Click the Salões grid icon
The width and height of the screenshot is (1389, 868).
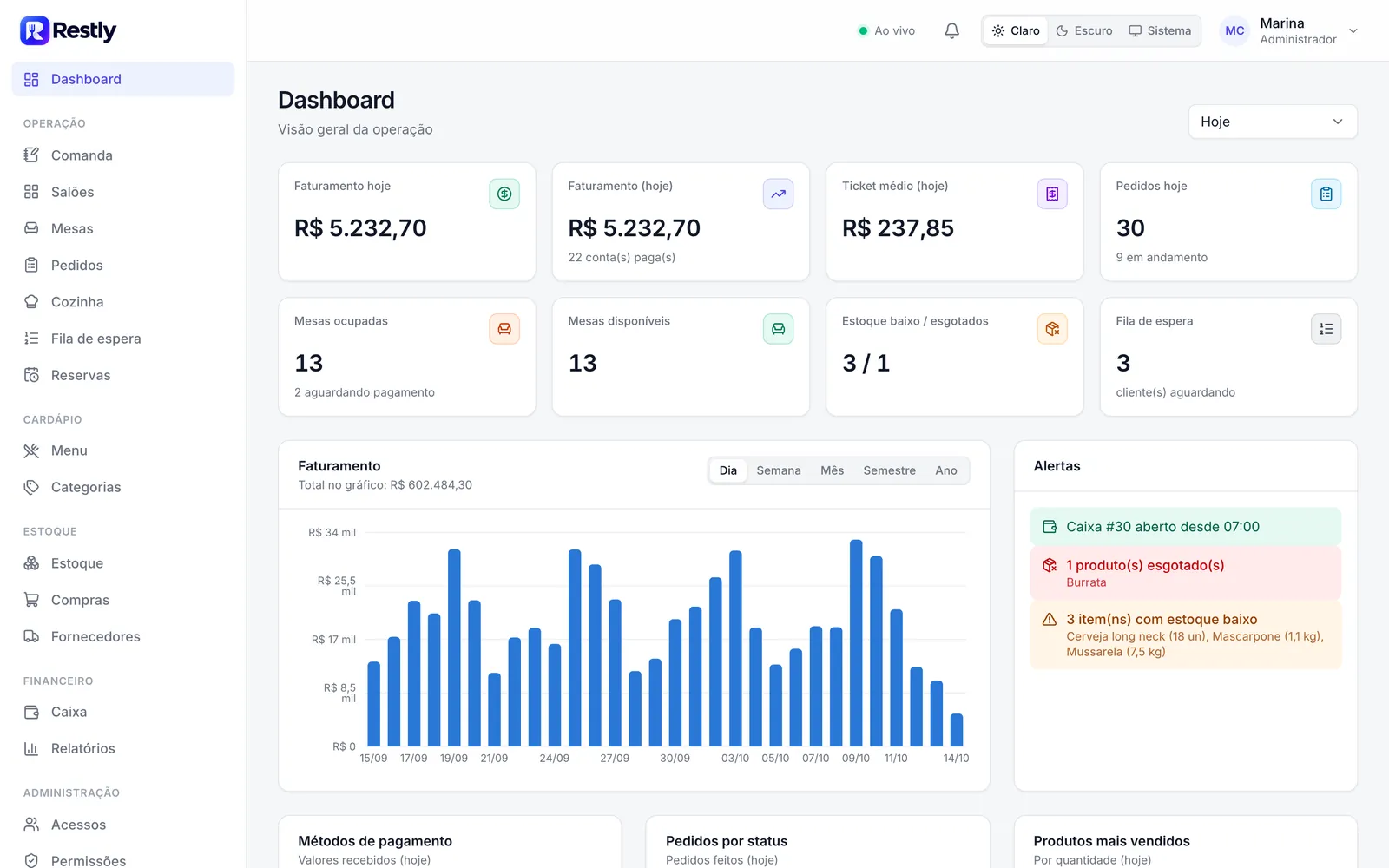pos(31,192)
